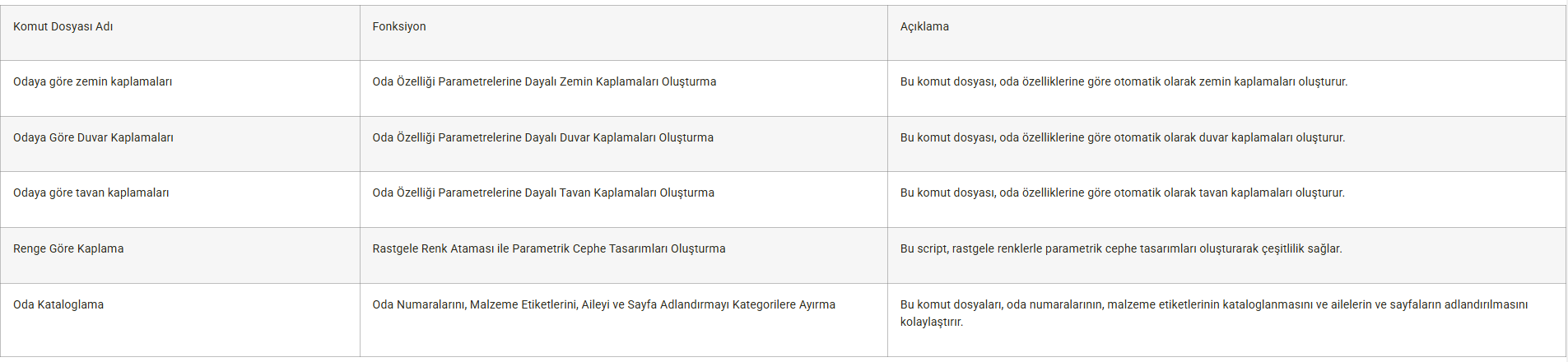This screenshot has width=1568, height=362.
Task: Click the duvar kaplamaları description text
Action: point(1123,137)
